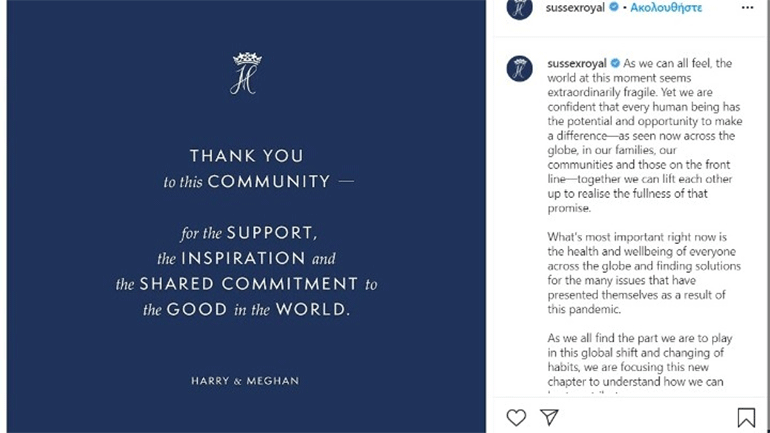The image size is (770, 433).
Task: Like the post with the heart icon
Action: coord(516,417)
